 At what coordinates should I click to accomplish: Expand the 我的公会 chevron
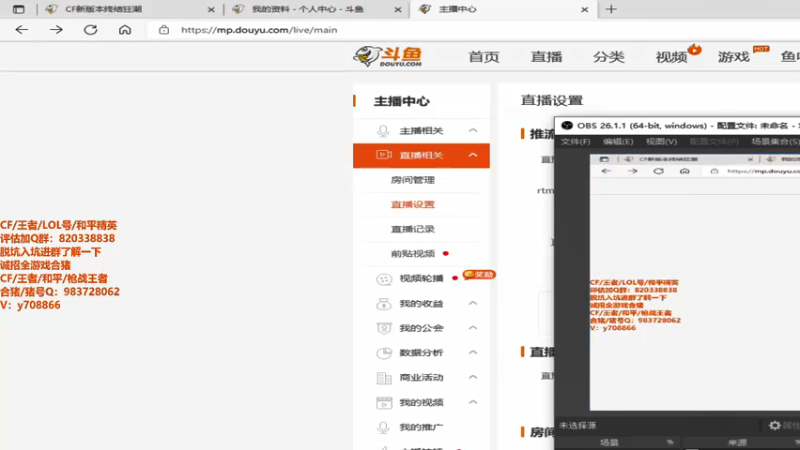coord(473,328)
